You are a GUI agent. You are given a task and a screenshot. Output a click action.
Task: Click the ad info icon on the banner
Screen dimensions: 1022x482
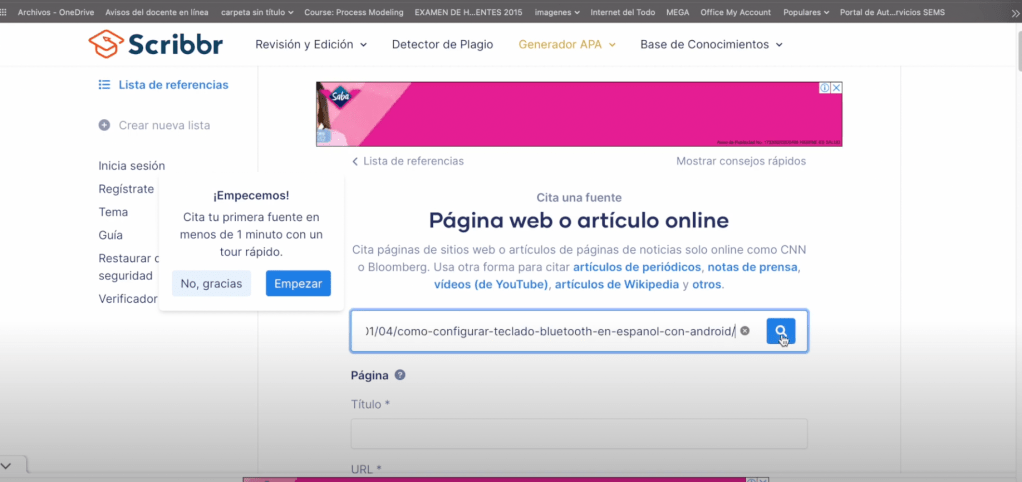pyautogui.click(x=825, y=88)
